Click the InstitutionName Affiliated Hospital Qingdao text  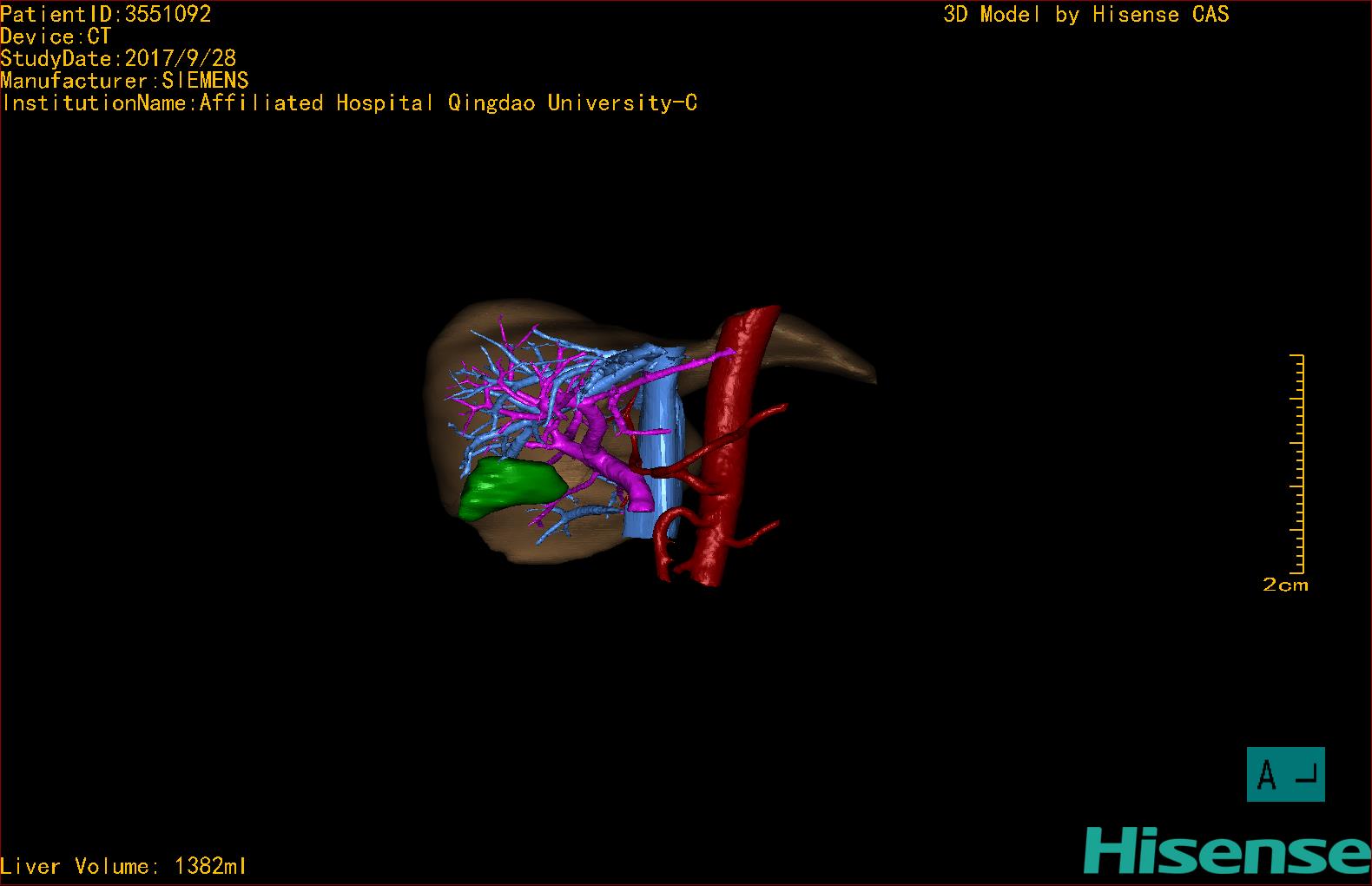tap(349, 102)
